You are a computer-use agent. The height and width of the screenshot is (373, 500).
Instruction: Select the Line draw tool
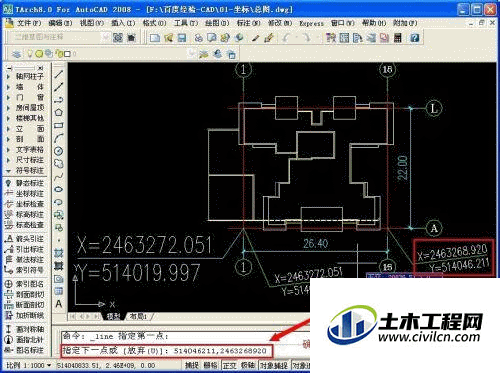click(x=59, y=74)
